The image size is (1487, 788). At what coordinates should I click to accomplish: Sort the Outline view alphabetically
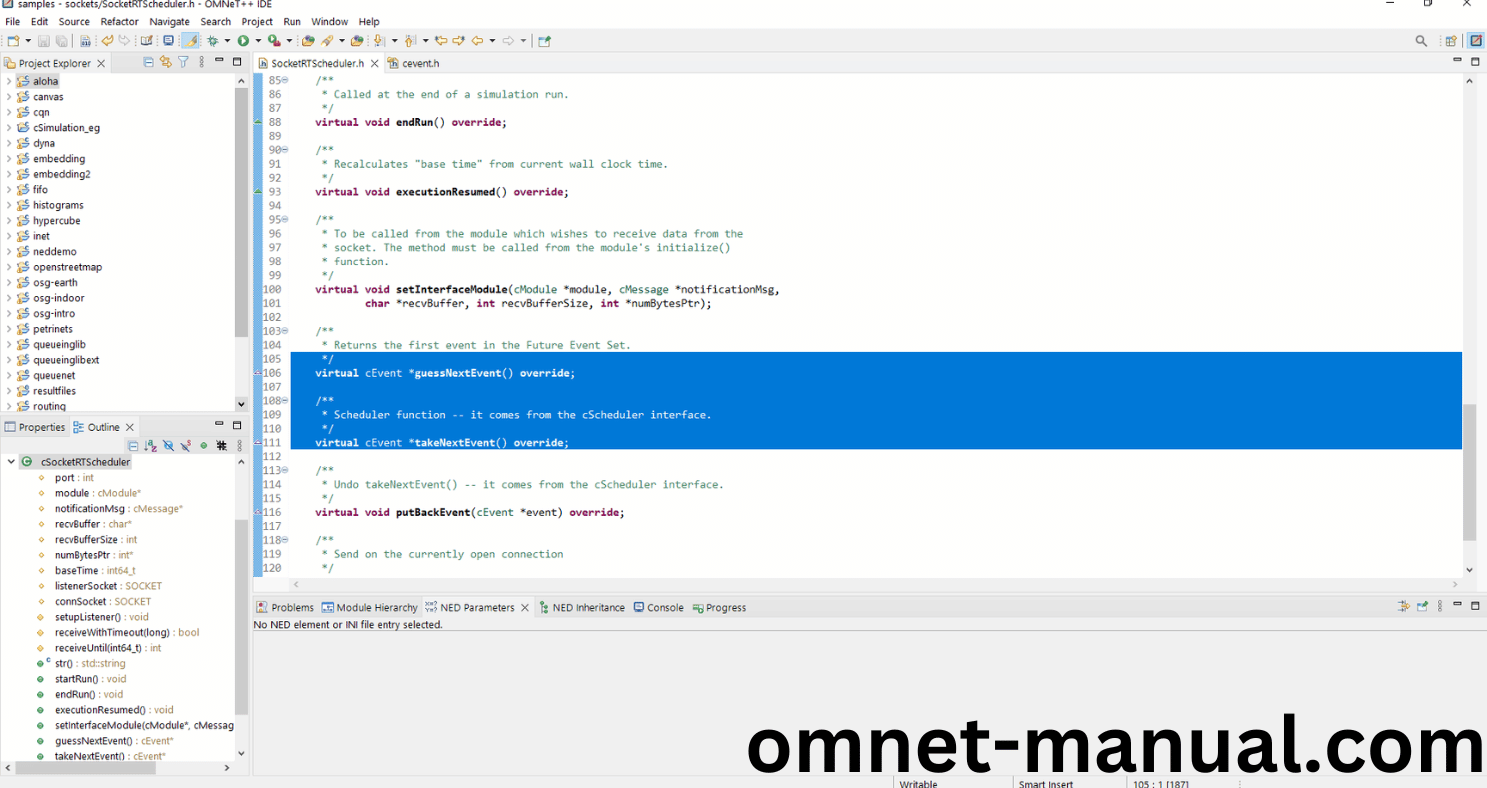150,446
